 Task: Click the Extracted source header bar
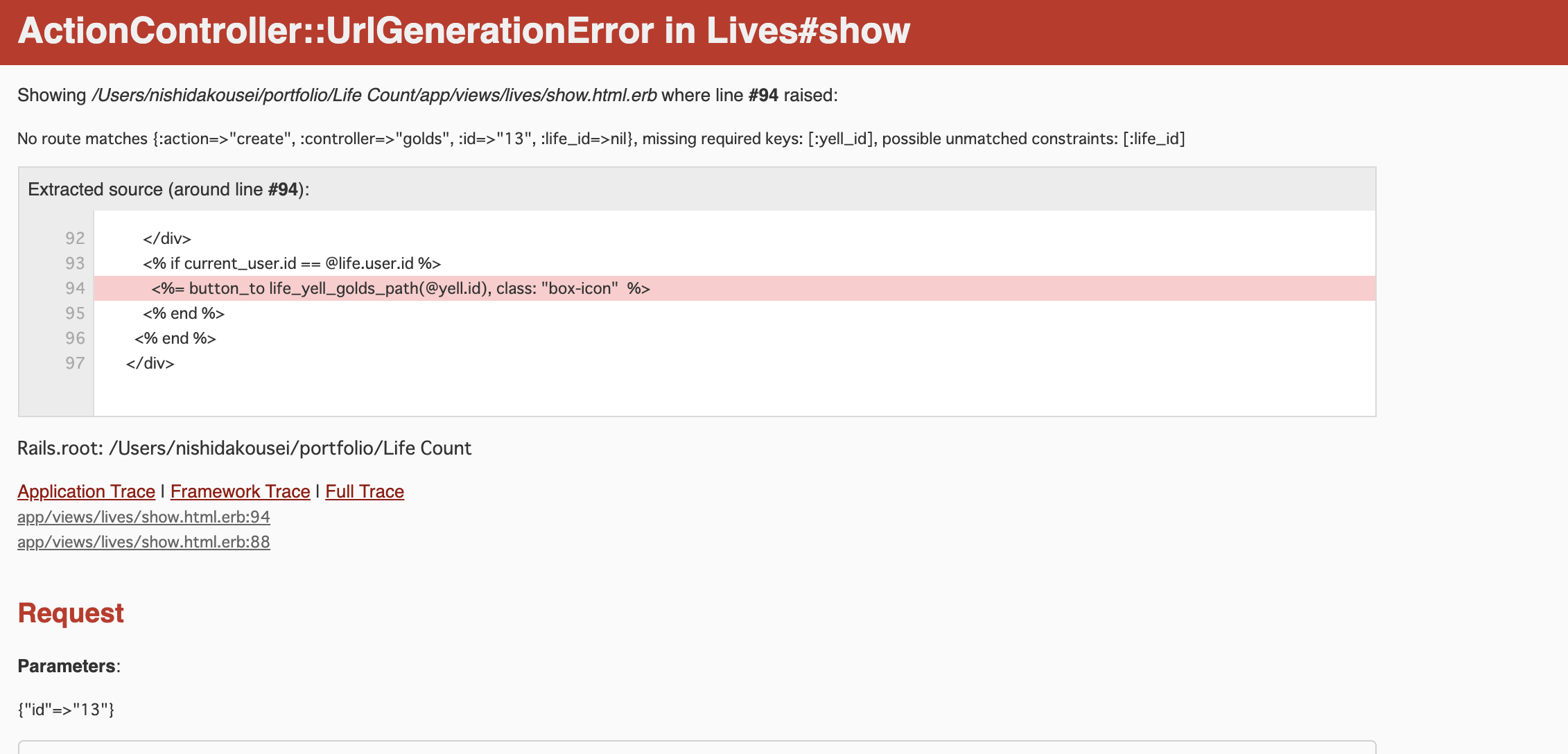[x=168, y=189]
